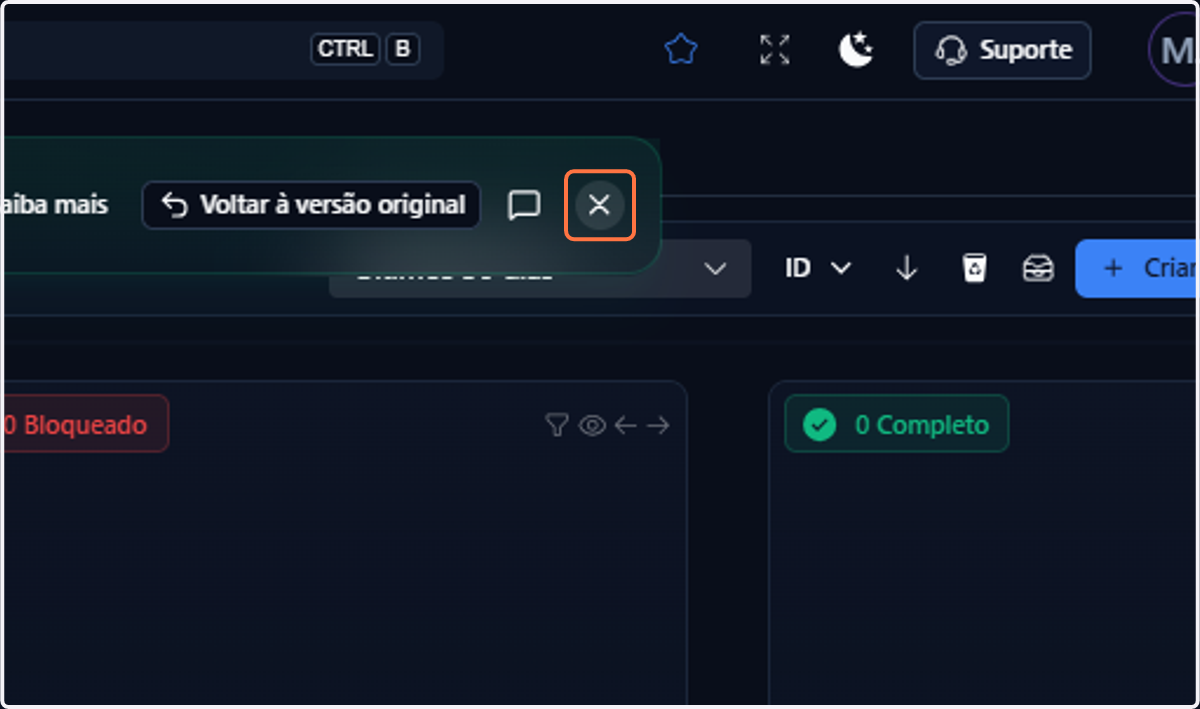Switch theme with the moon icon
The image size is (1200, 709).
(x=856, y=50)
